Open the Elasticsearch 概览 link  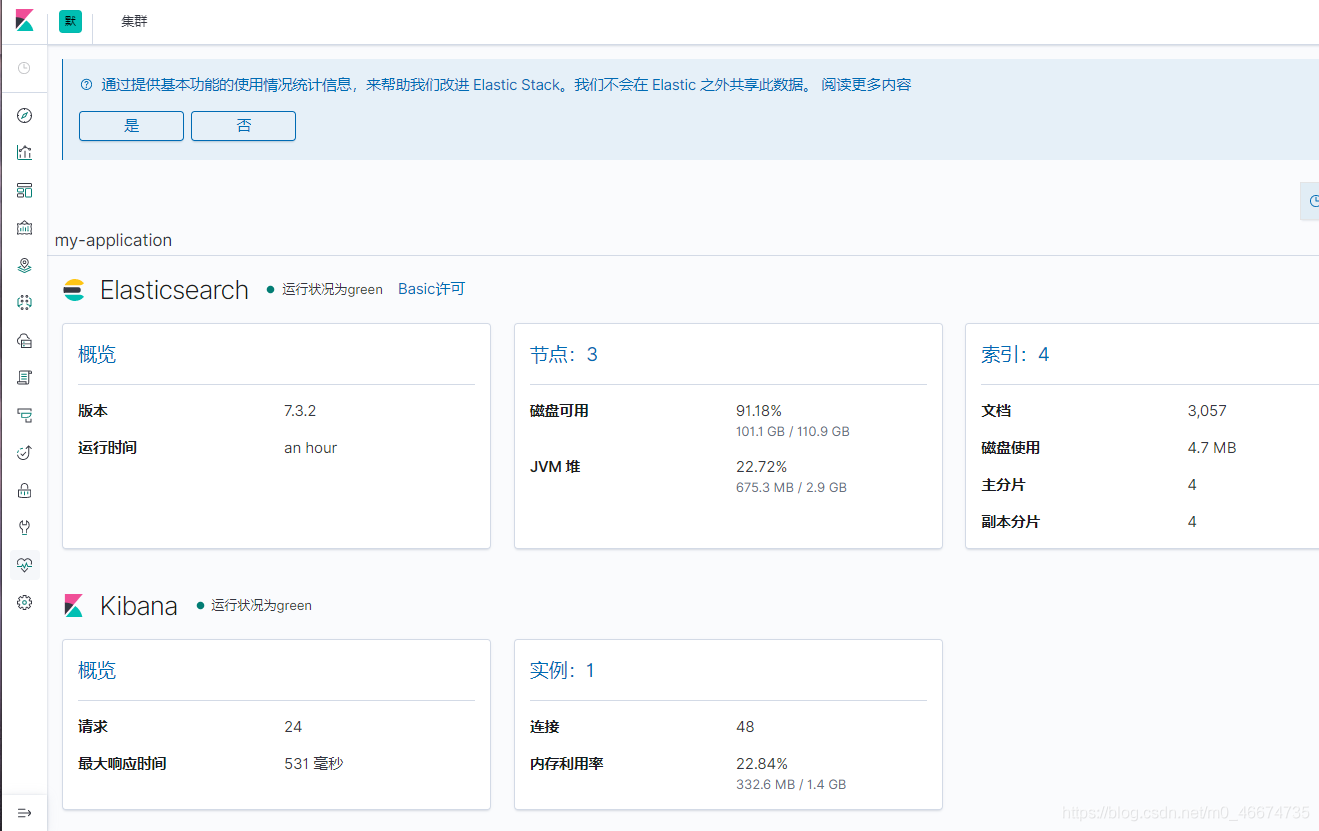97,355
